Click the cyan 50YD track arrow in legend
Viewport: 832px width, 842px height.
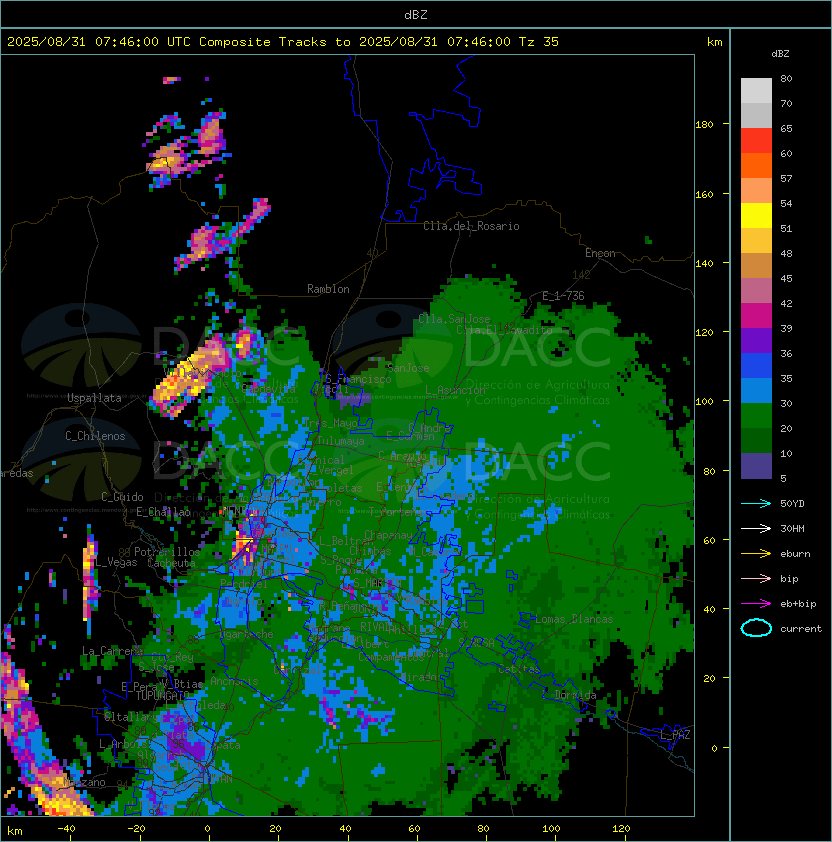coord(756,504)
